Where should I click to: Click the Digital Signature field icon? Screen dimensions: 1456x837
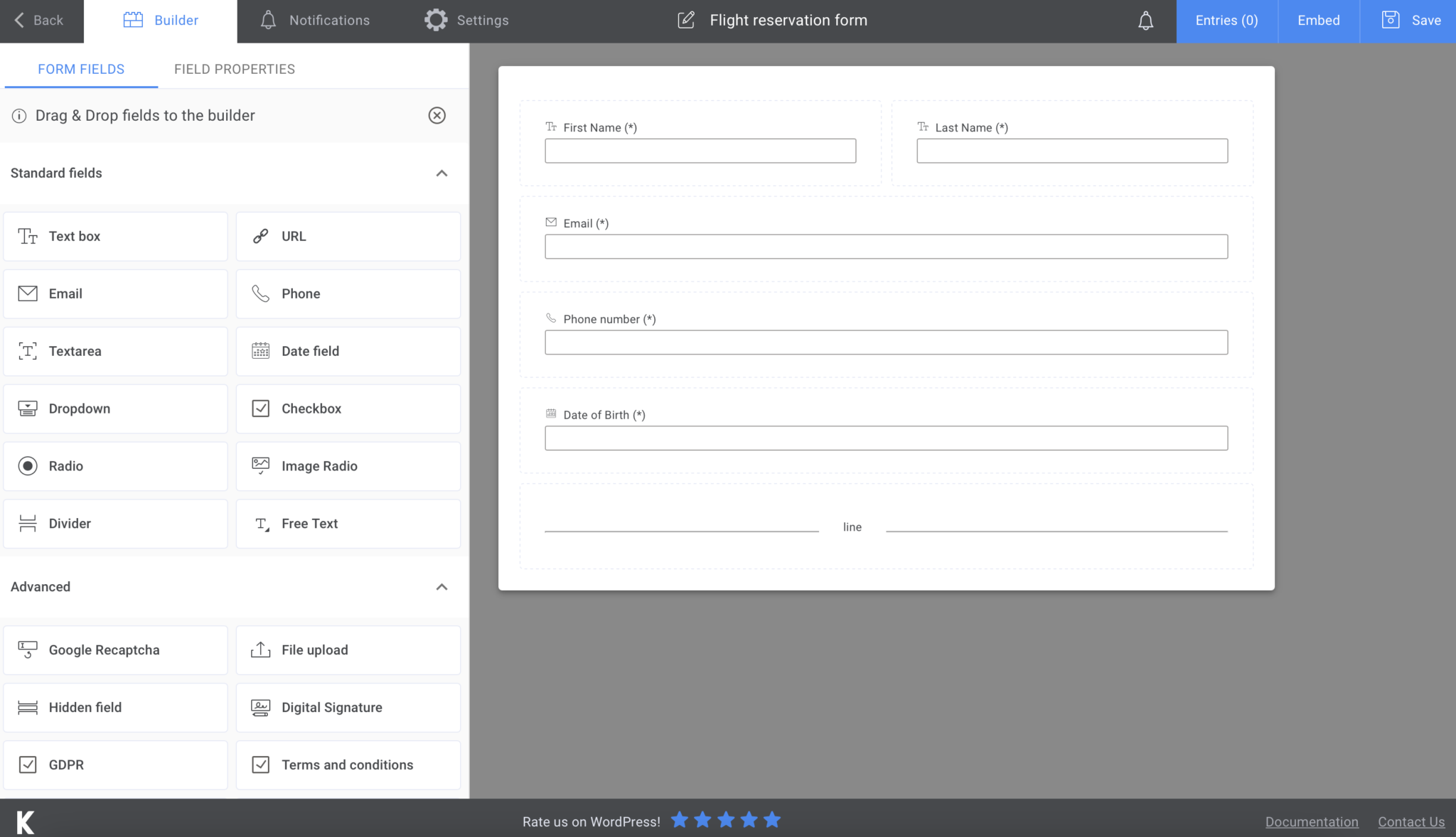point(260,707)
